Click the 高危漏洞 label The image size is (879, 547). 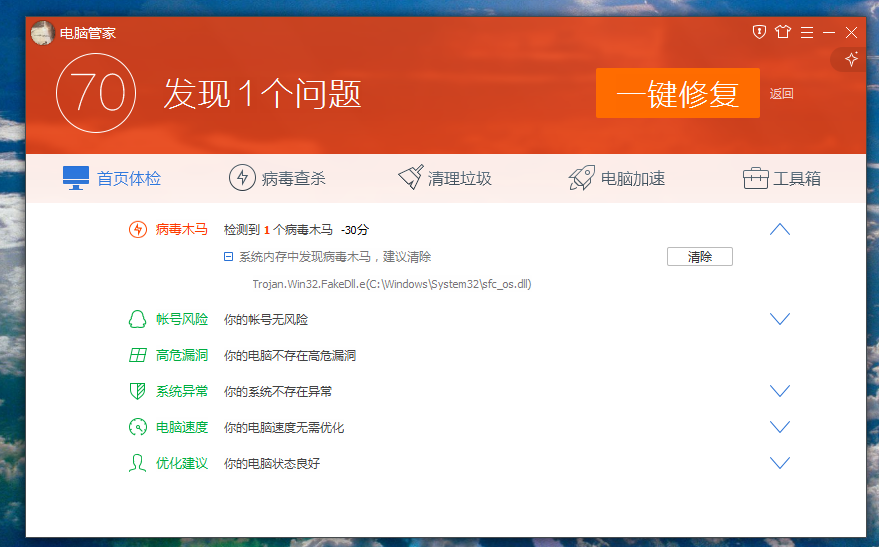pos(182,355)
